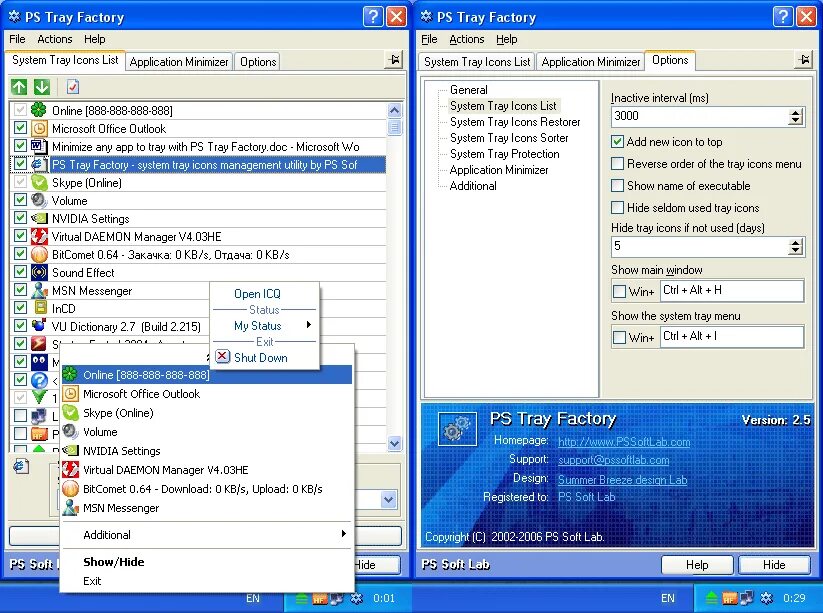The image size is (823, 613).
Task: Click the pin icon in left window
Action: [x=395, y=60]
